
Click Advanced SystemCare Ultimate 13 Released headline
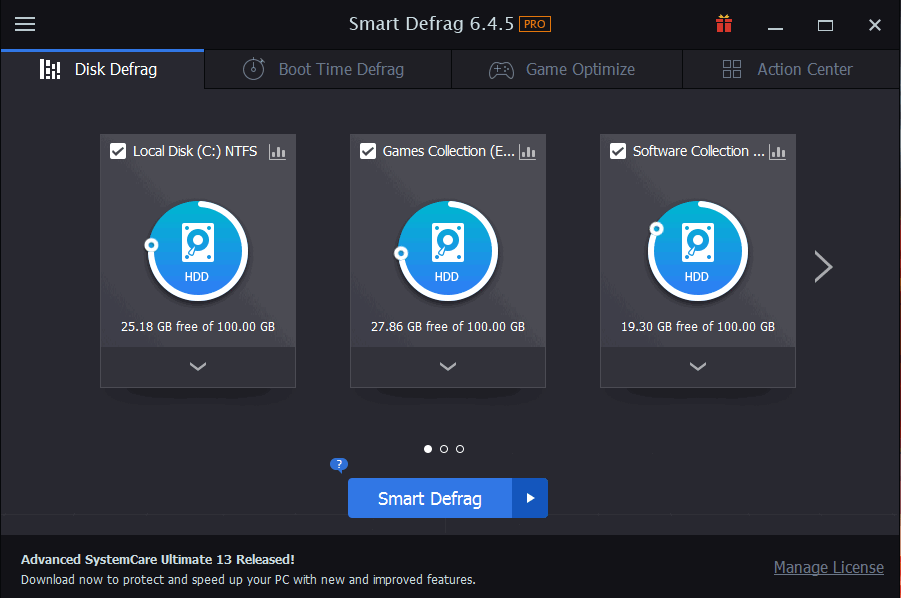[158, 560]
